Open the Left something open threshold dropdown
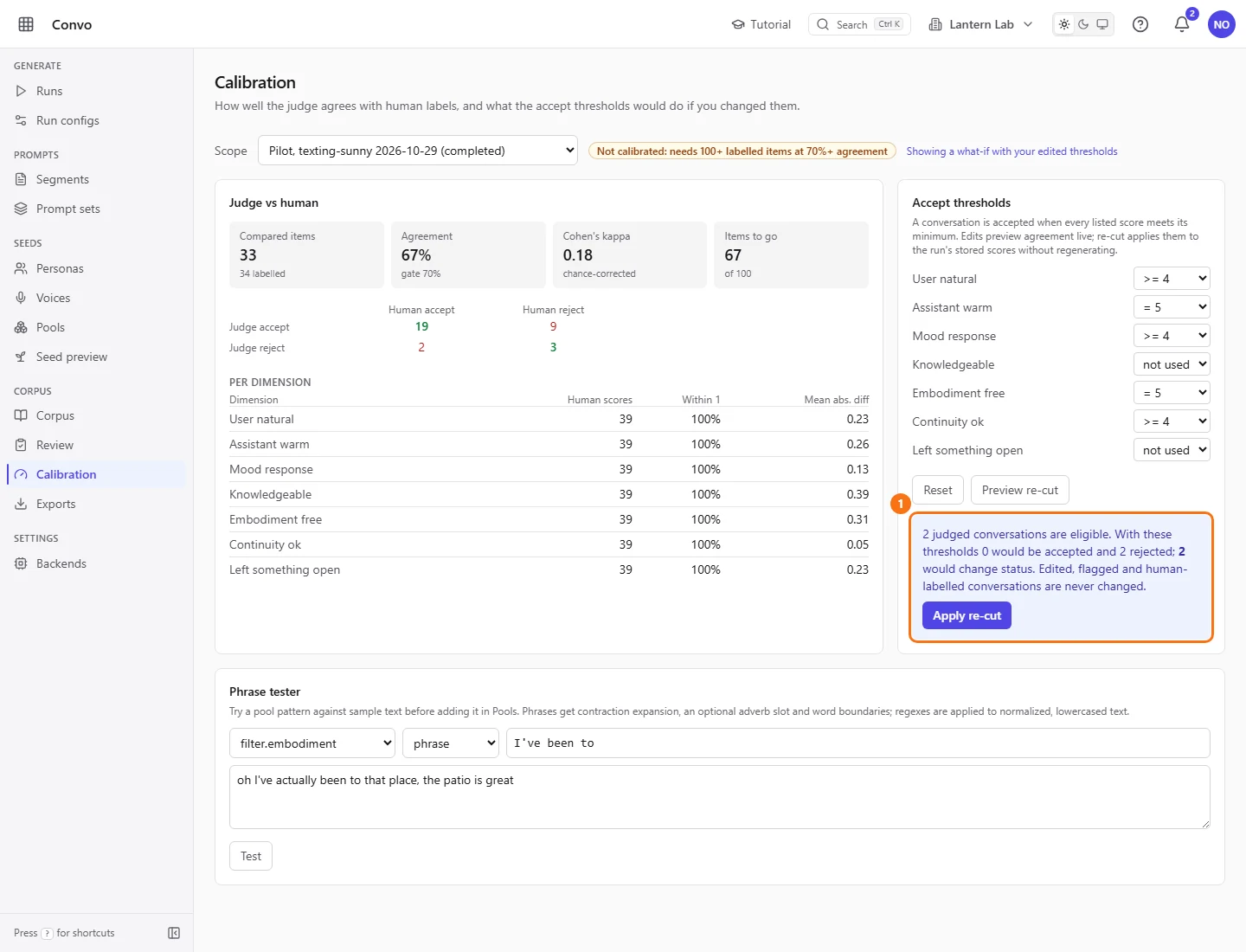This screenshot has width=1246, height=952. [x=1172, y=450]
